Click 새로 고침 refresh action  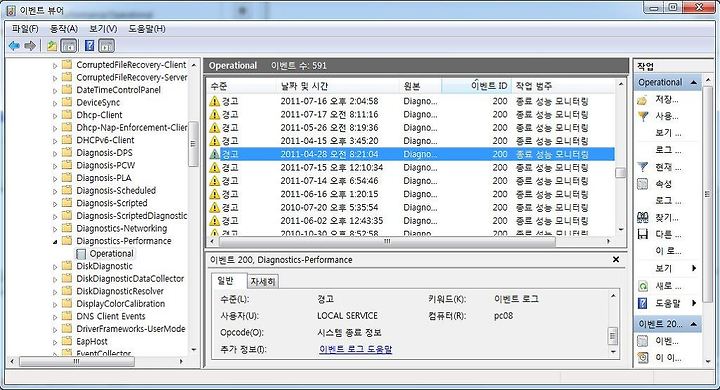point(668,285)
